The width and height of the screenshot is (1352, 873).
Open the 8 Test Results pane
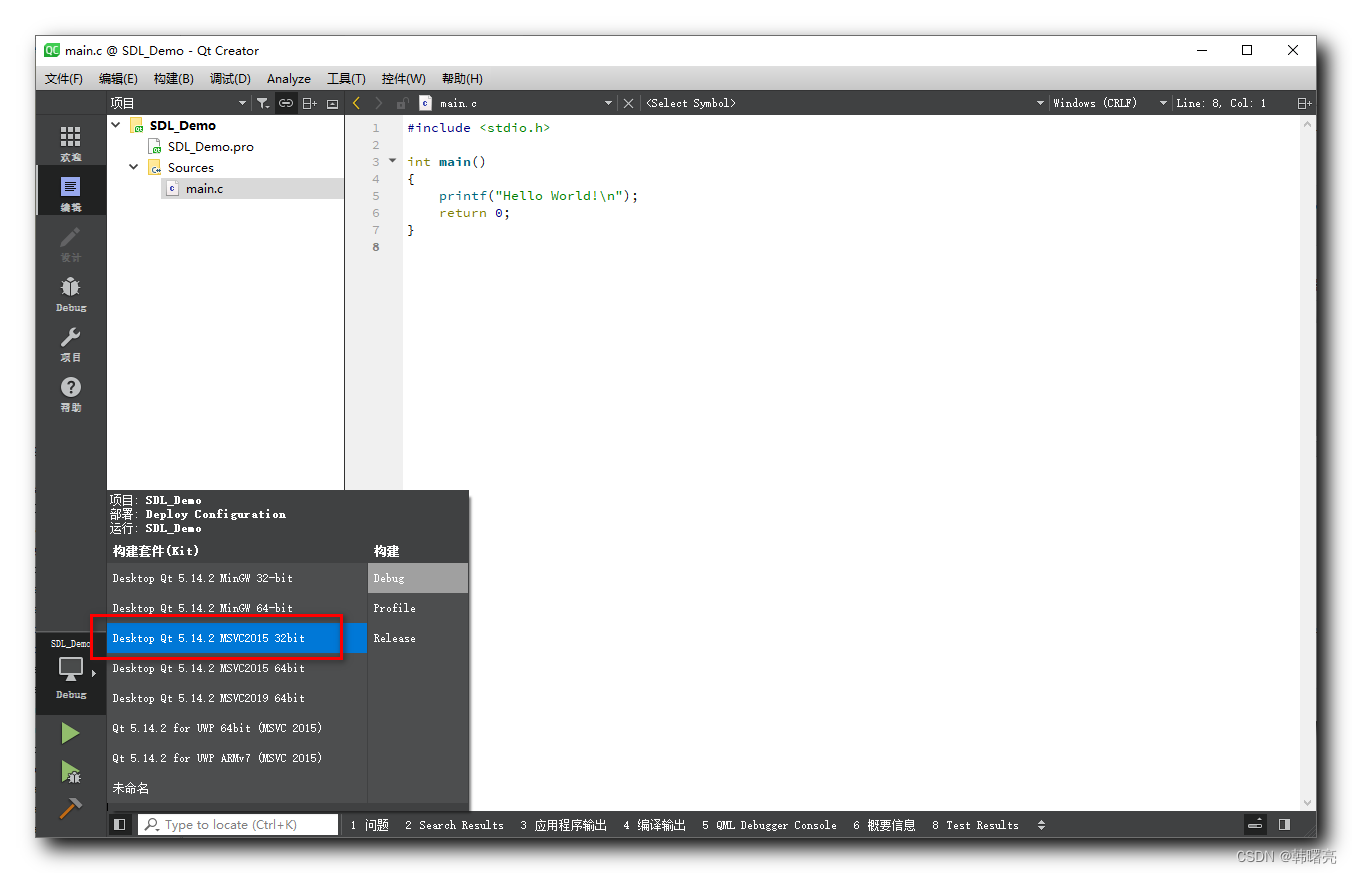(975, 825)
